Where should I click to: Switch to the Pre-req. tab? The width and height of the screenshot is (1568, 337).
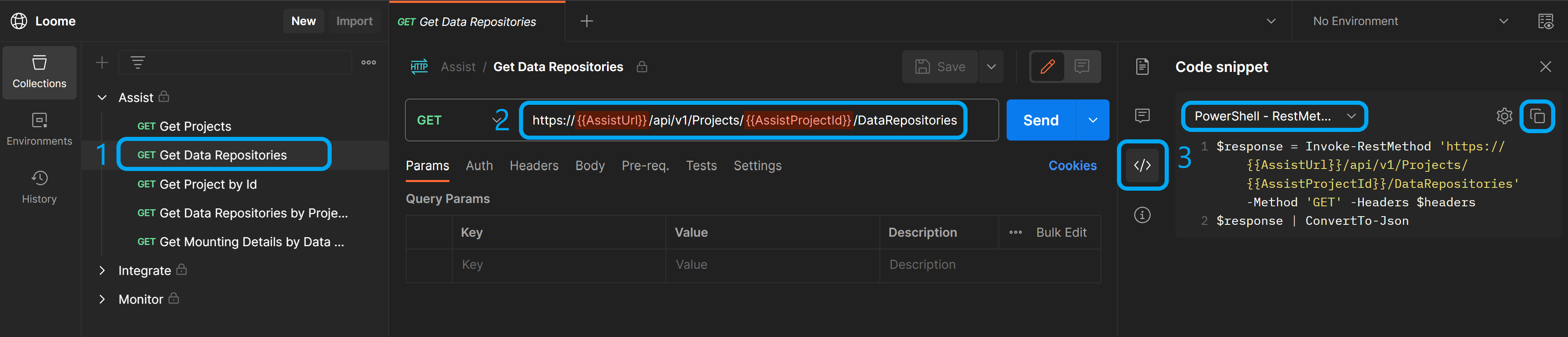pos(645,166)
